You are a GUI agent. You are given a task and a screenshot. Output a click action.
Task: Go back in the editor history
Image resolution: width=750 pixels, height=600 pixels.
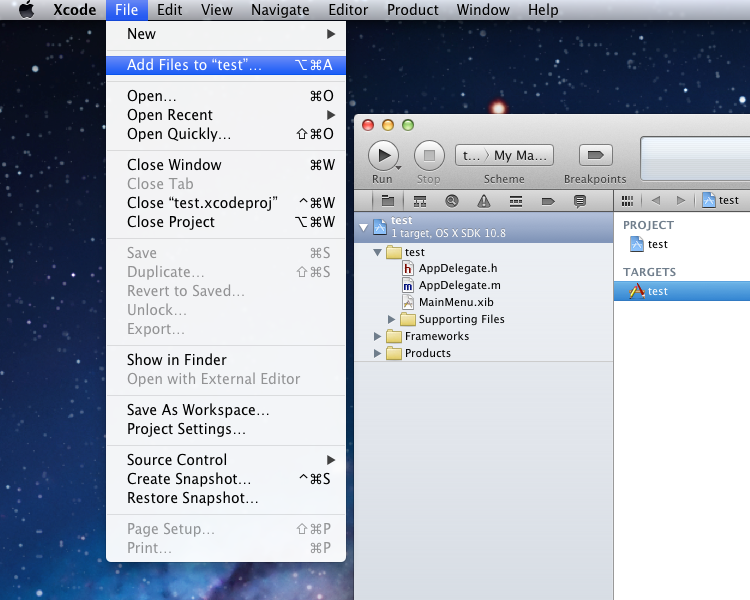[656, 200]
